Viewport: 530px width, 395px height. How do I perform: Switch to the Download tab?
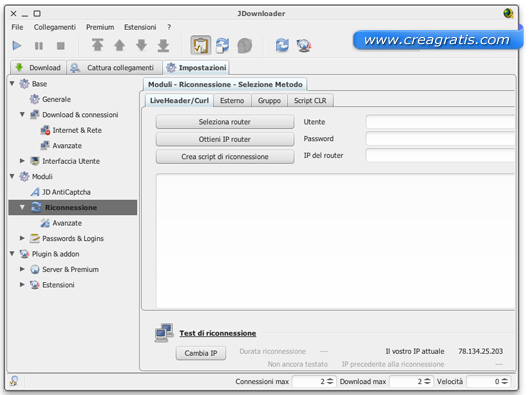[x=39, y=68]
